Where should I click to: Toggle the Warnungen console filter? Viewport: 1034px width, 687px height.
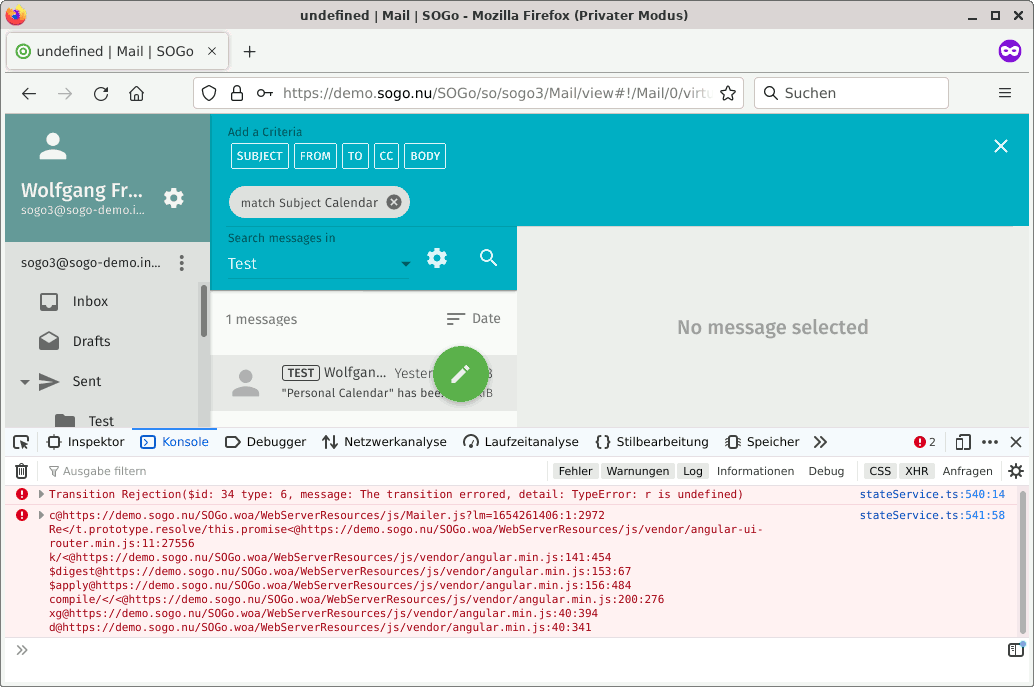(637, 471)
